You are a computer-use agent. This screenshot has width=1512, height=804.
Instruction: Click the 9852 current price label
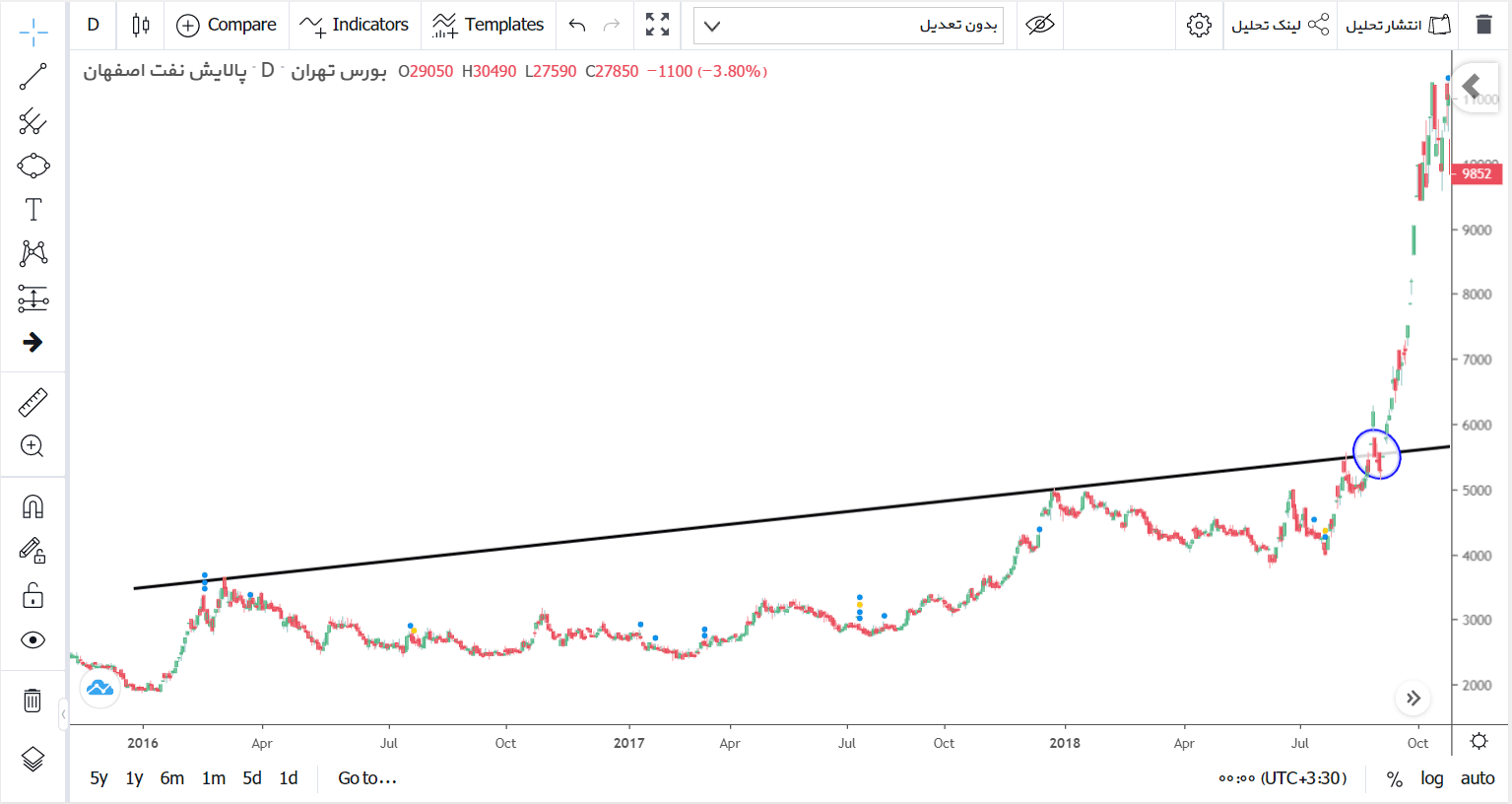1477,173
